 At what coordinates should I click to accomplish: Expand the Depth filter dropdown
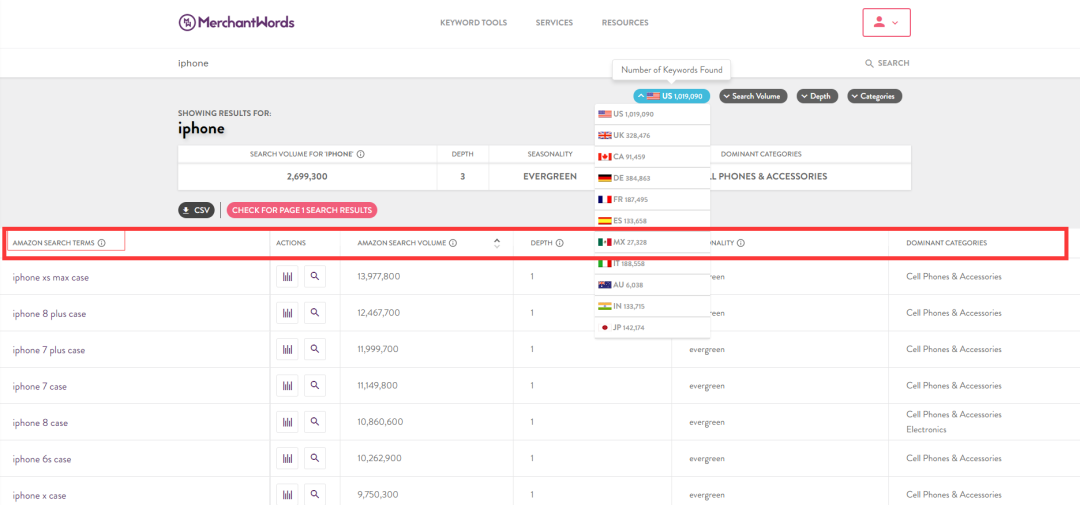[816, 96]
